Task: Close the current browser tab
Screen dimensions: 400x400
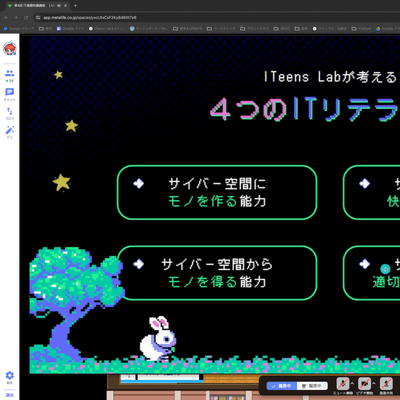Action: 66,6
